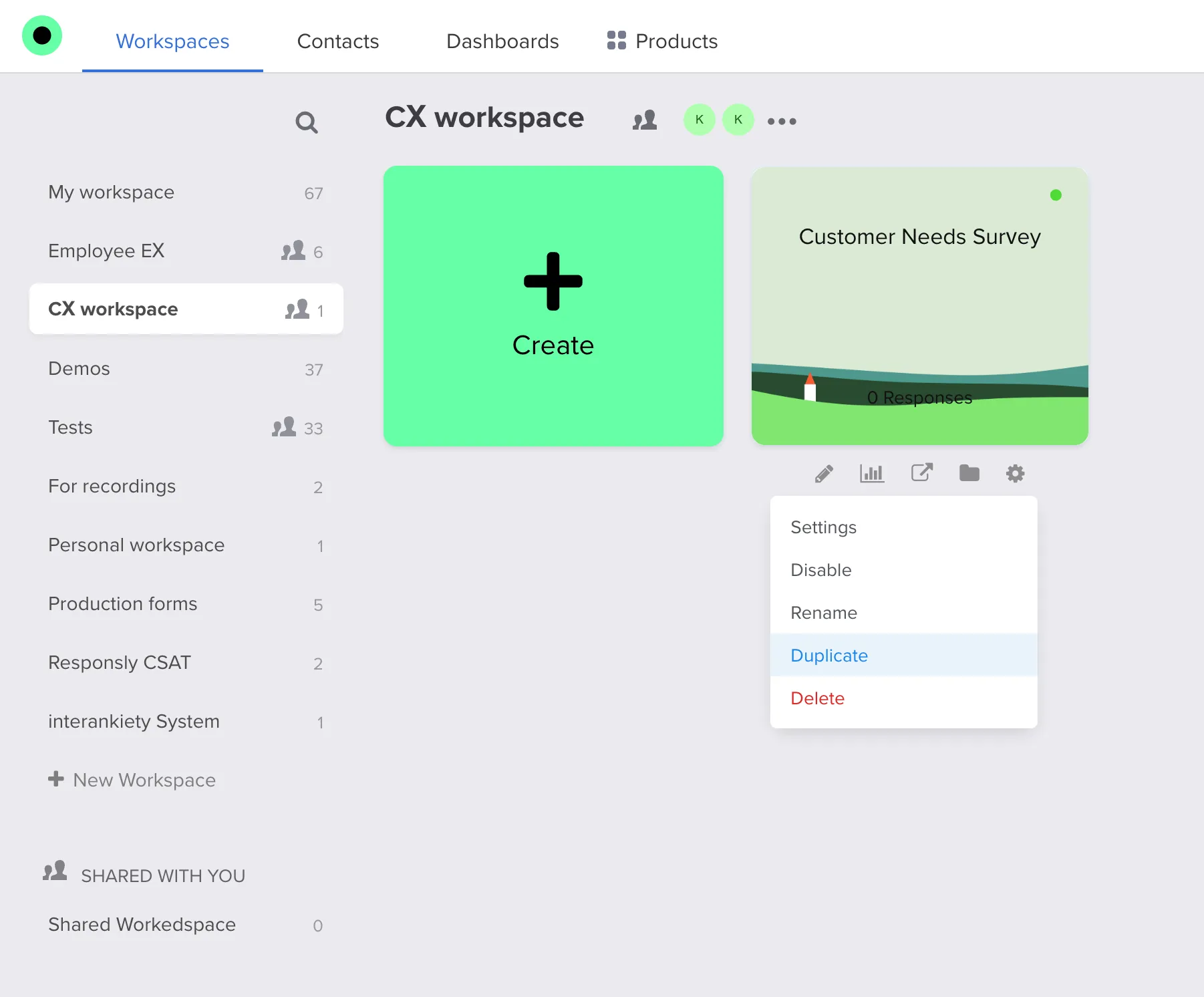The image size is (1204, 997).
Task: Click the gear settings icon under survey
Action: (1016, 474)
